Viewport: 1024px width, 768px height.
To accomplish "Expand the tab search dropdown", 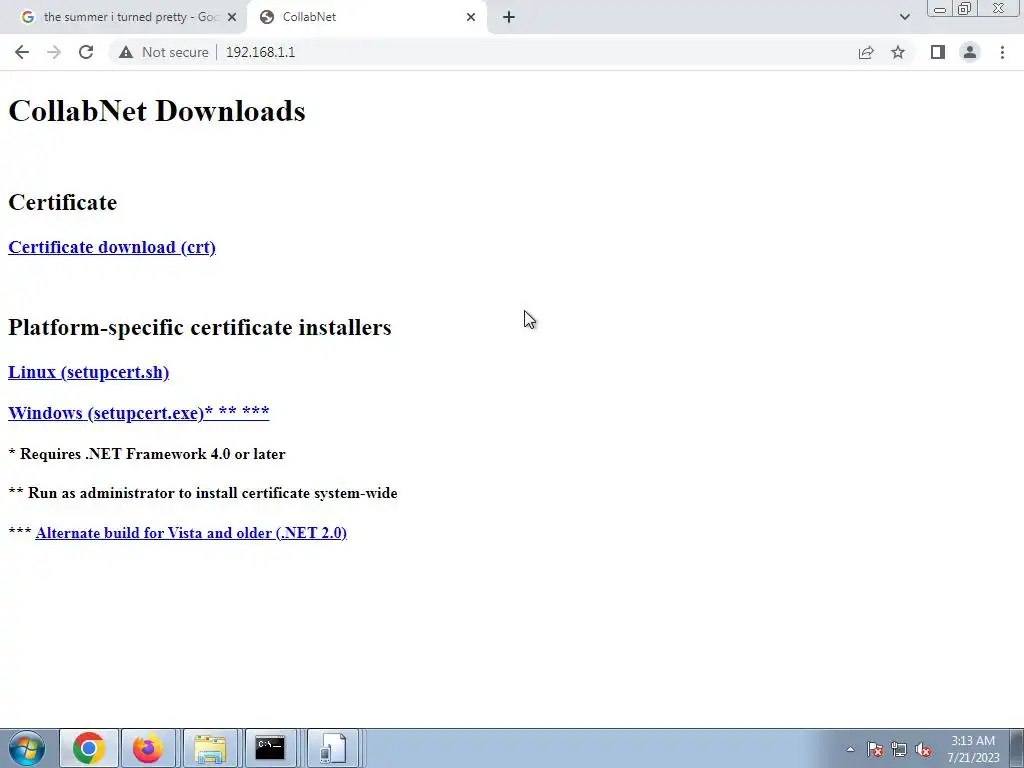I will [x=904, y=17].
